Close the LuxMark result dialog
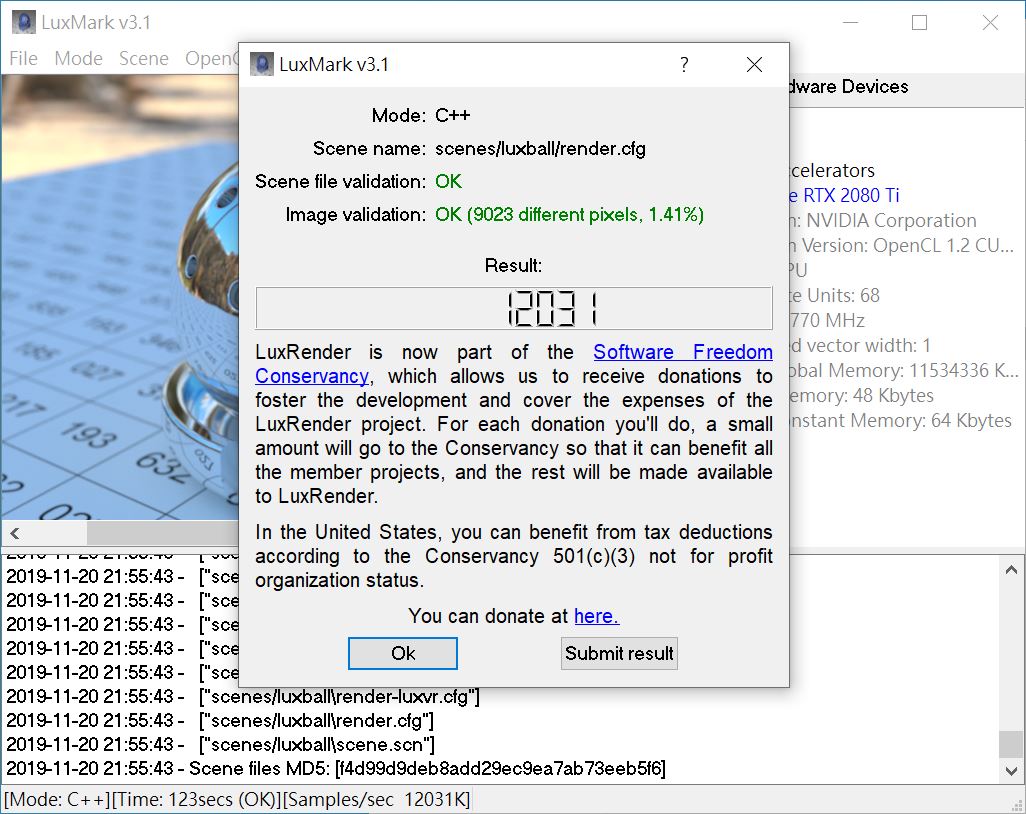 [754, 65]
